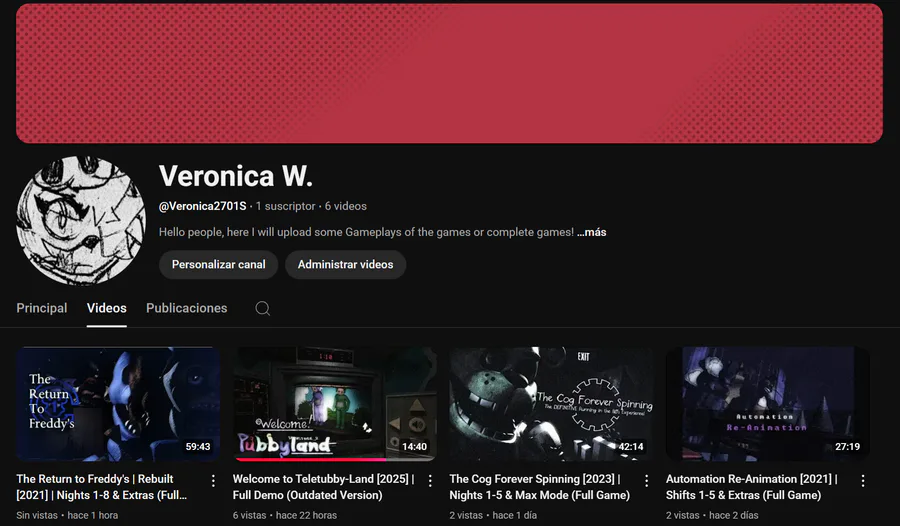Click the Veronica W. channel avatar
This screenshot has height=526, width=900.
(x=81, y=221)
